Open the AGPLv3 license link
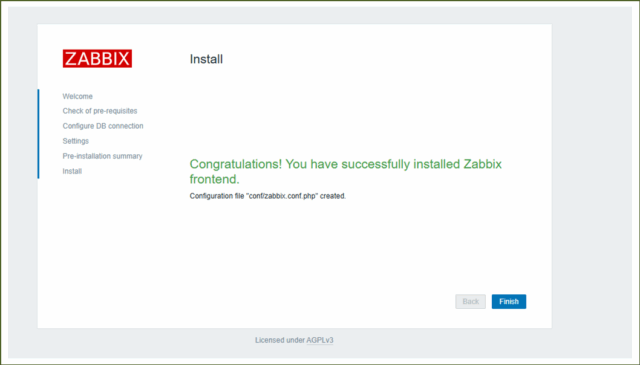This screenshot has width=640, height=365. (320, 340)
